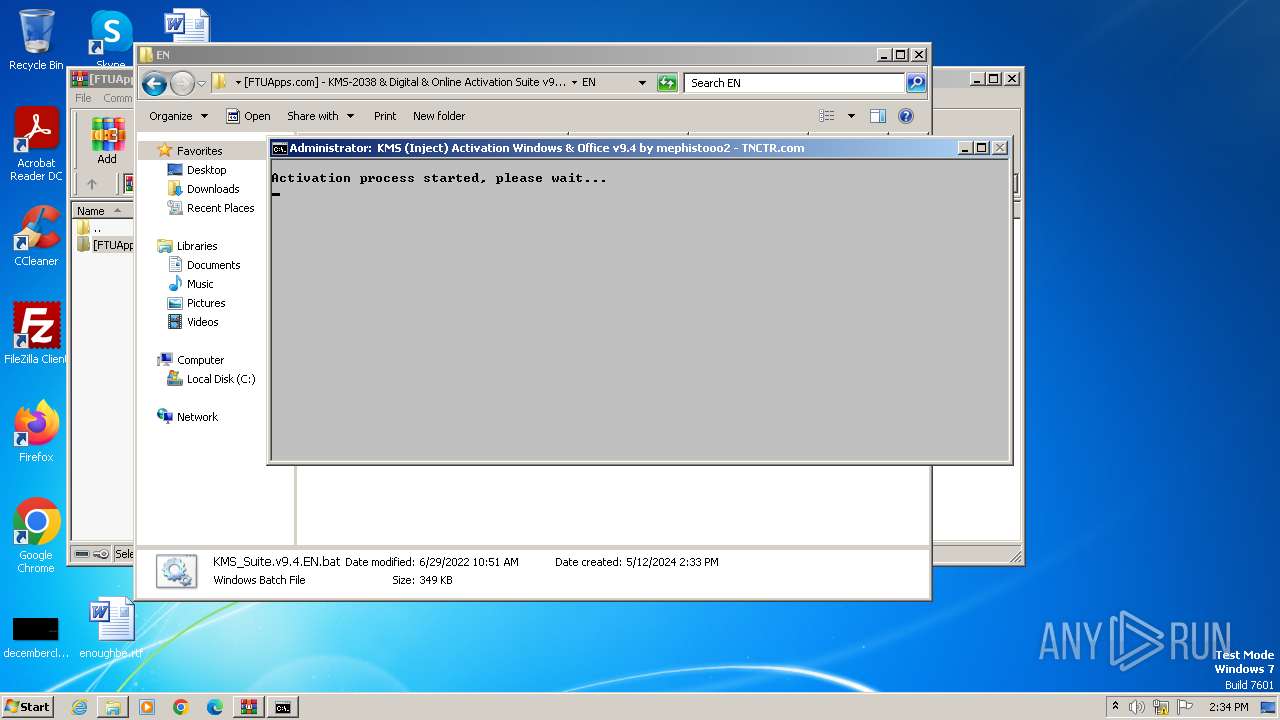Open Explorer Help question mark icon

point(906,116)
